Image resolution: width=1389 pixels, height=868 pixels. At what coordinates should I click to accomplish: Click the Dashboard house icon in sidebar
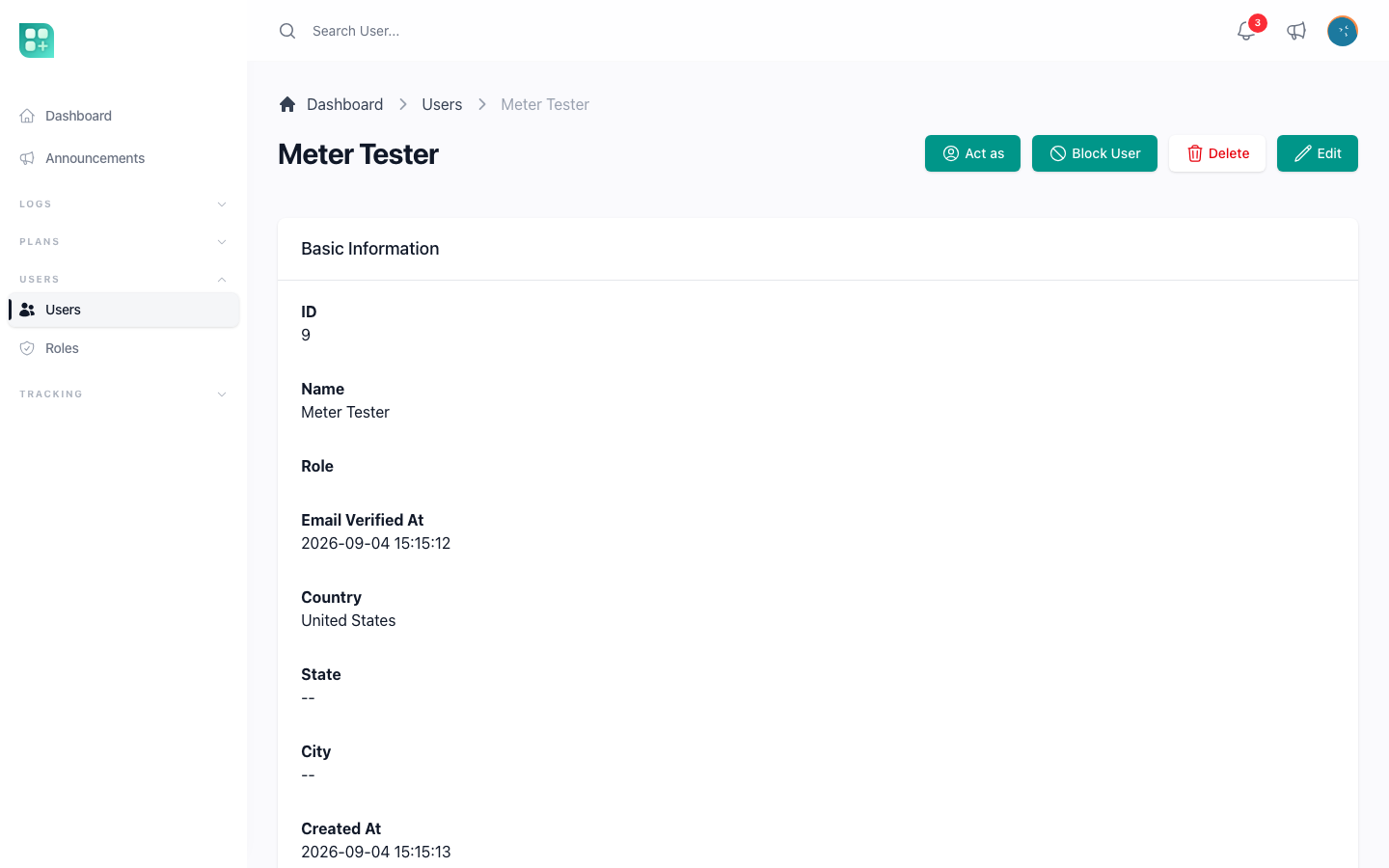27,116
